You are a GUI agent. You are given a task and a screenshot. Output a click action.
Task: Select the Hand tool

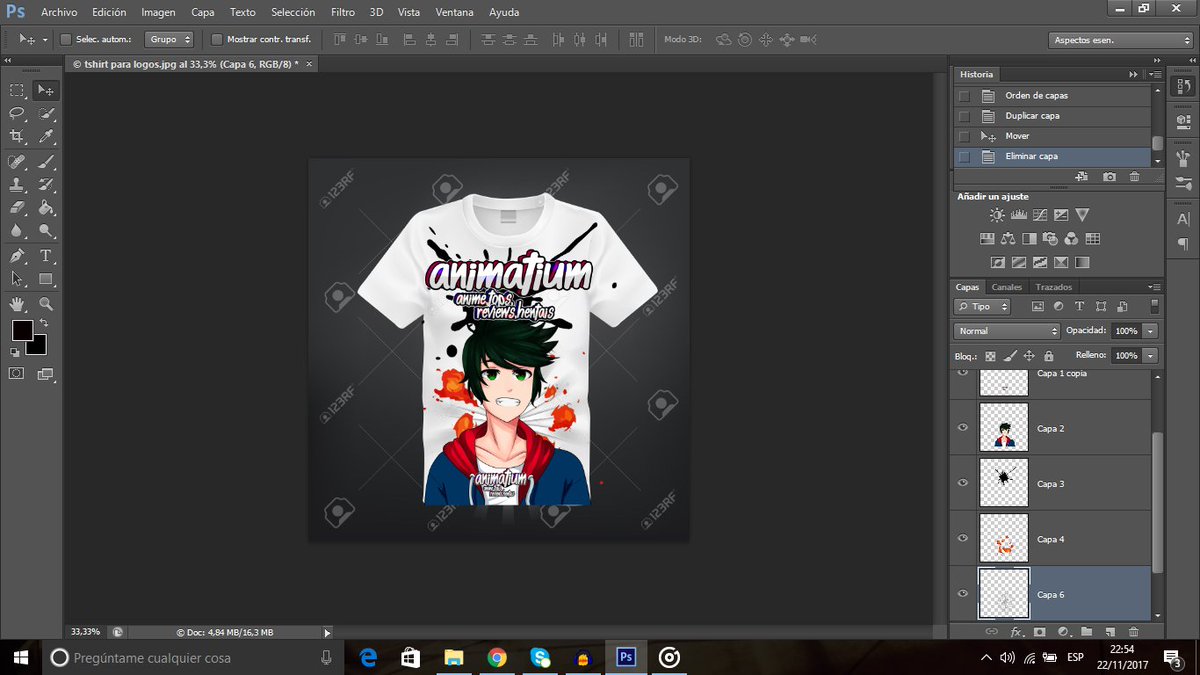pos(17,303)
